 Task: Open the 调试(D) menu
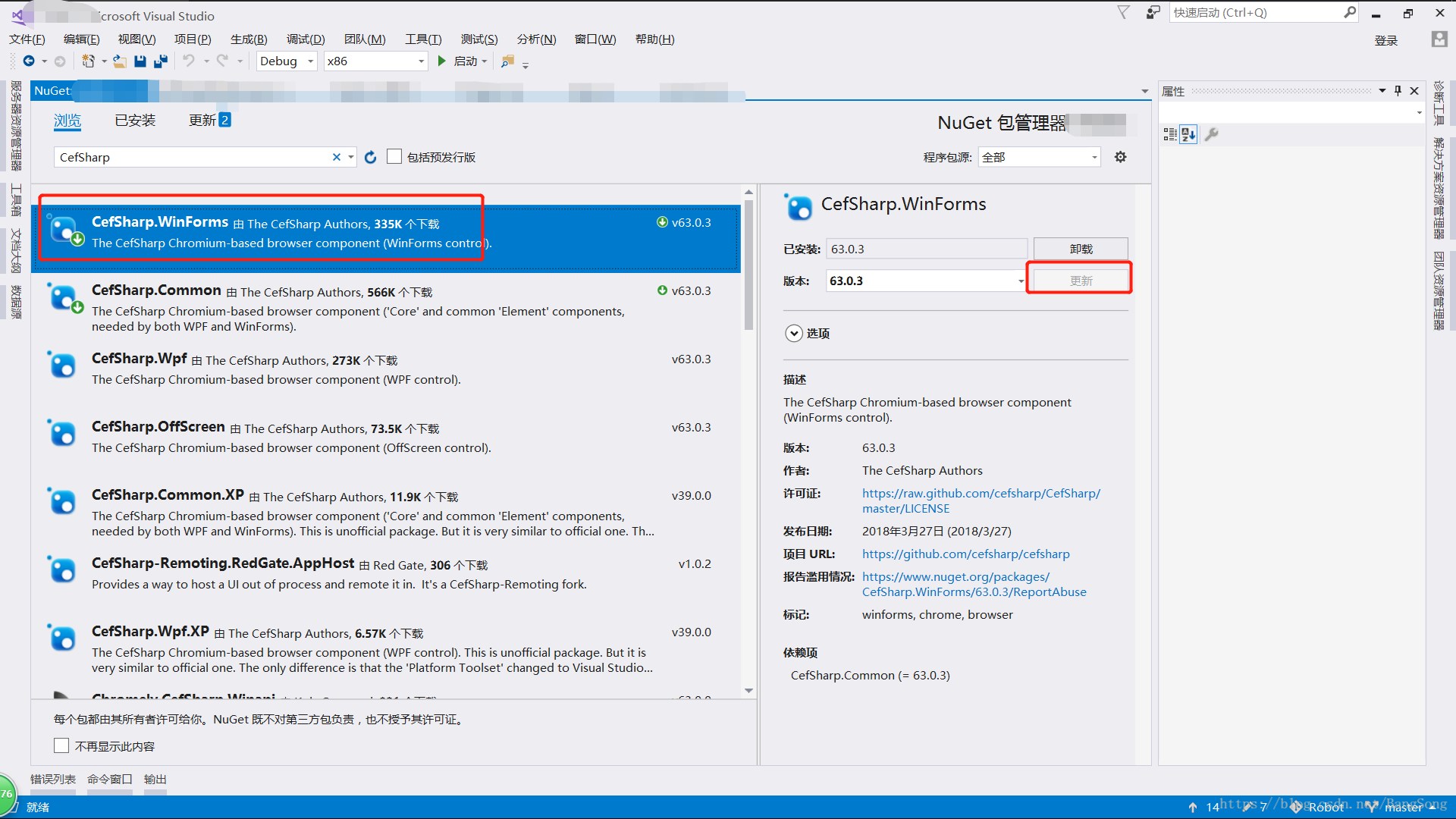click(x=306, y=39)
